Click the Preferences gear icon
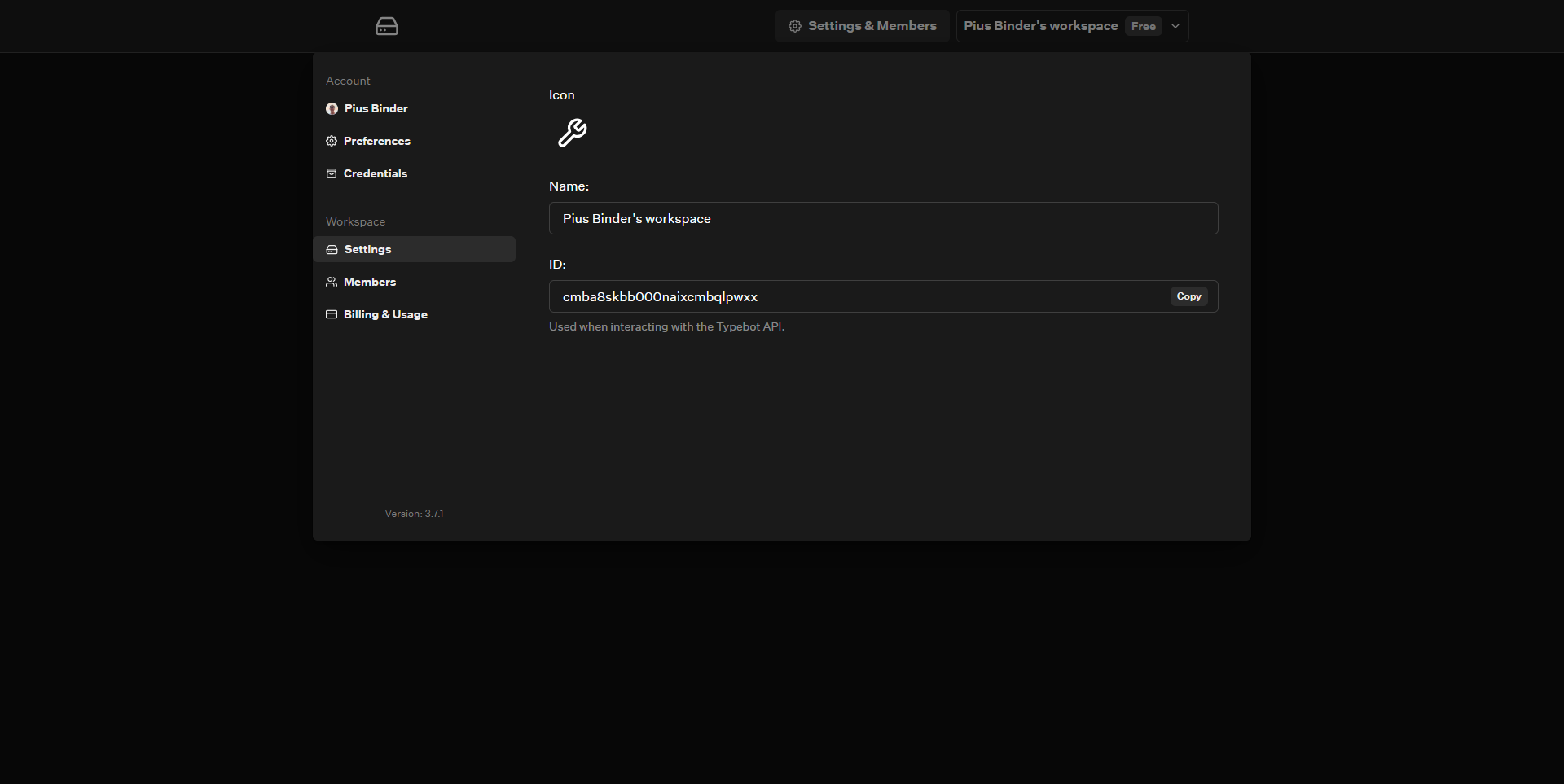This screenshot has width=1564, height=784. coord(332,141)
